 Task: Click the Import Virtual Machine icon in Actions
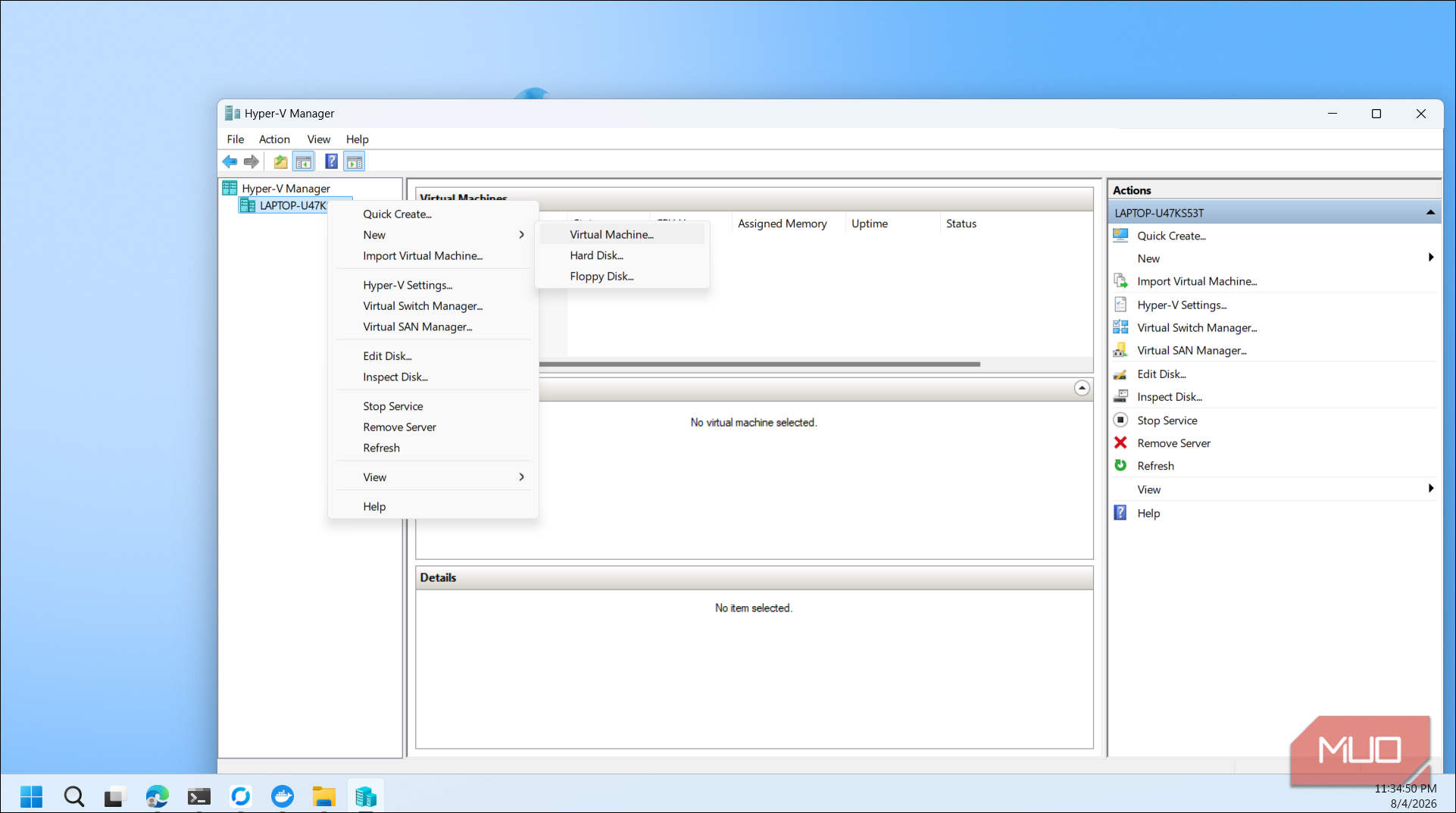click(1120, 281)
